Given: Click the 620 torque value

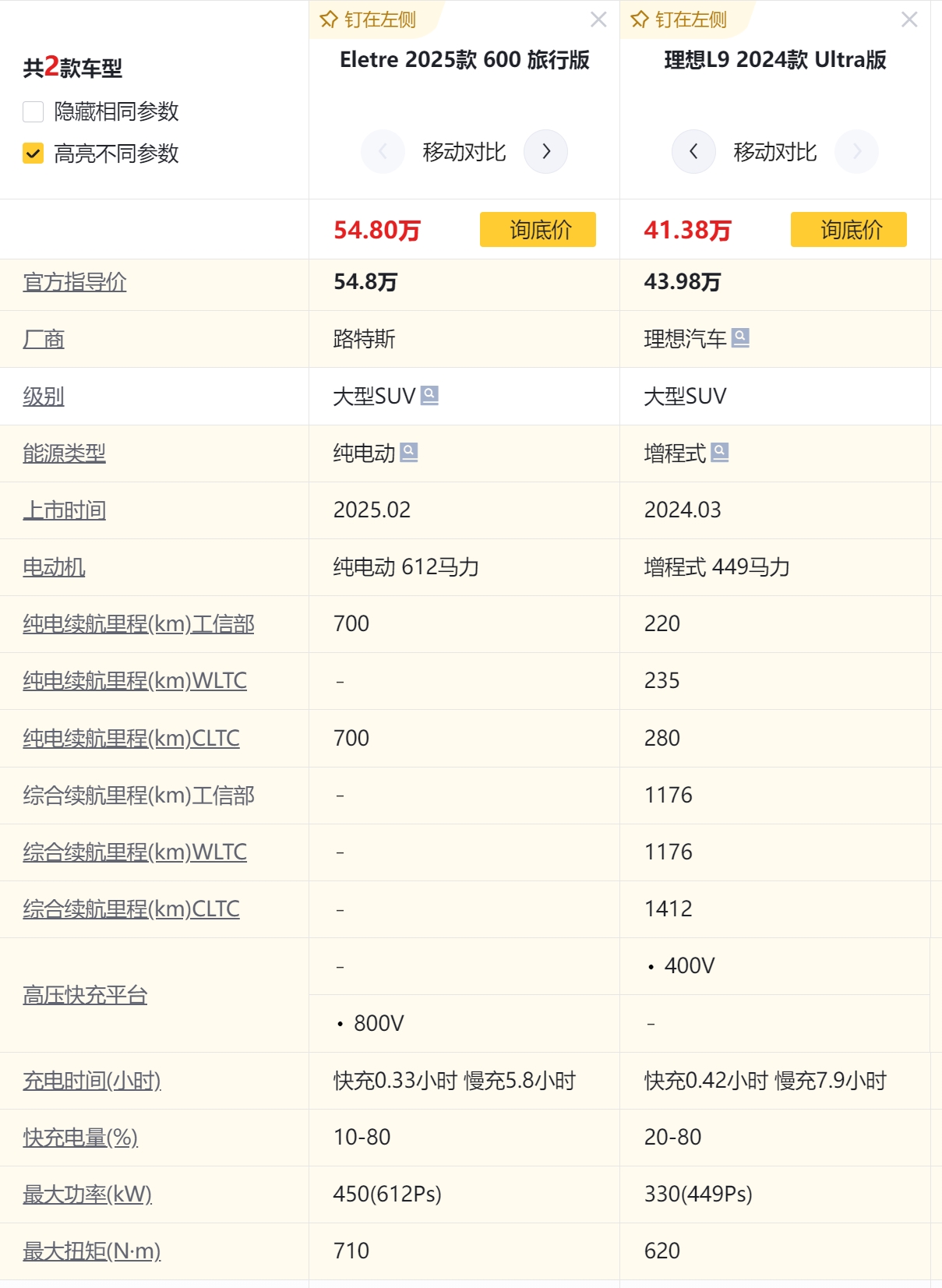Looking at the screenshot, I should (662, 1251).
